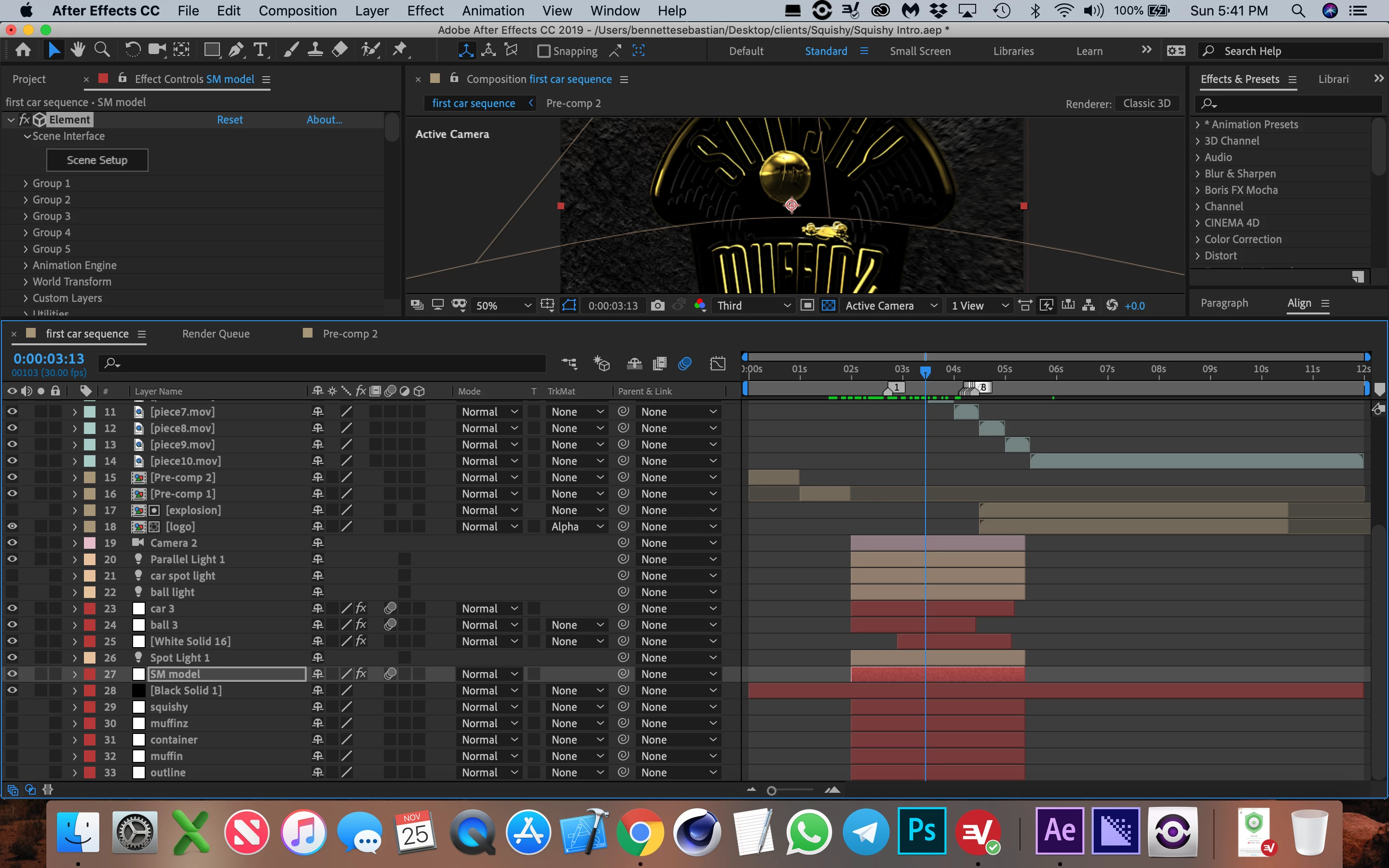Switch to the Render Queue tab
The width and height of the screenshot is (1389, 868).
click(x=216, y=334)
